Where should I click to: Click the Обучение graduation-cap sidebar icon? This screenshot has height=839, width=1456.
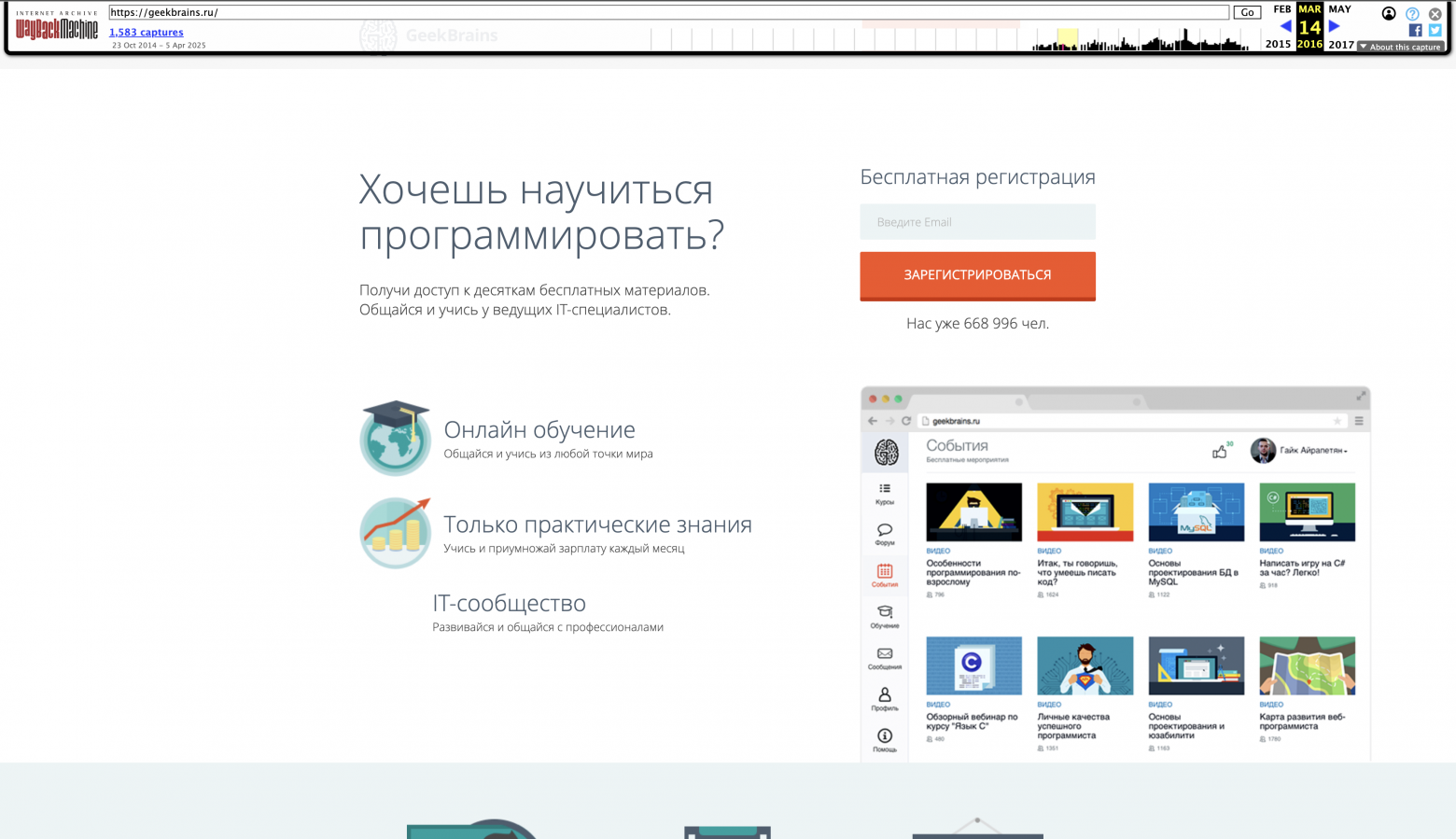click(884, 611)
